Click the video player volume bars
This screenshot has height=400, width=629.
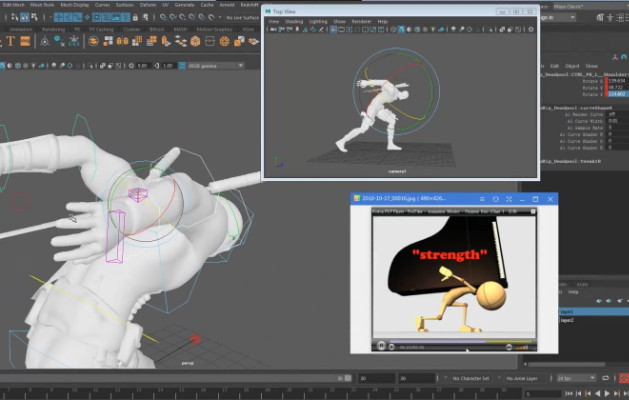click(x=522, y=347)
